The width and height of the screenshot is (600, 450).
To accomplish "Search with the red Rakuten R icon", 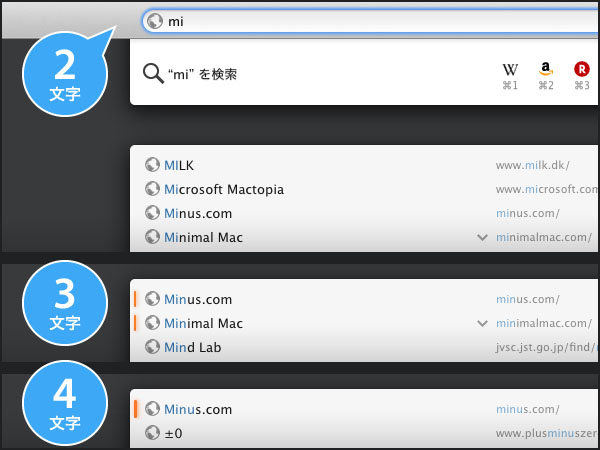I will pos(581,70).
